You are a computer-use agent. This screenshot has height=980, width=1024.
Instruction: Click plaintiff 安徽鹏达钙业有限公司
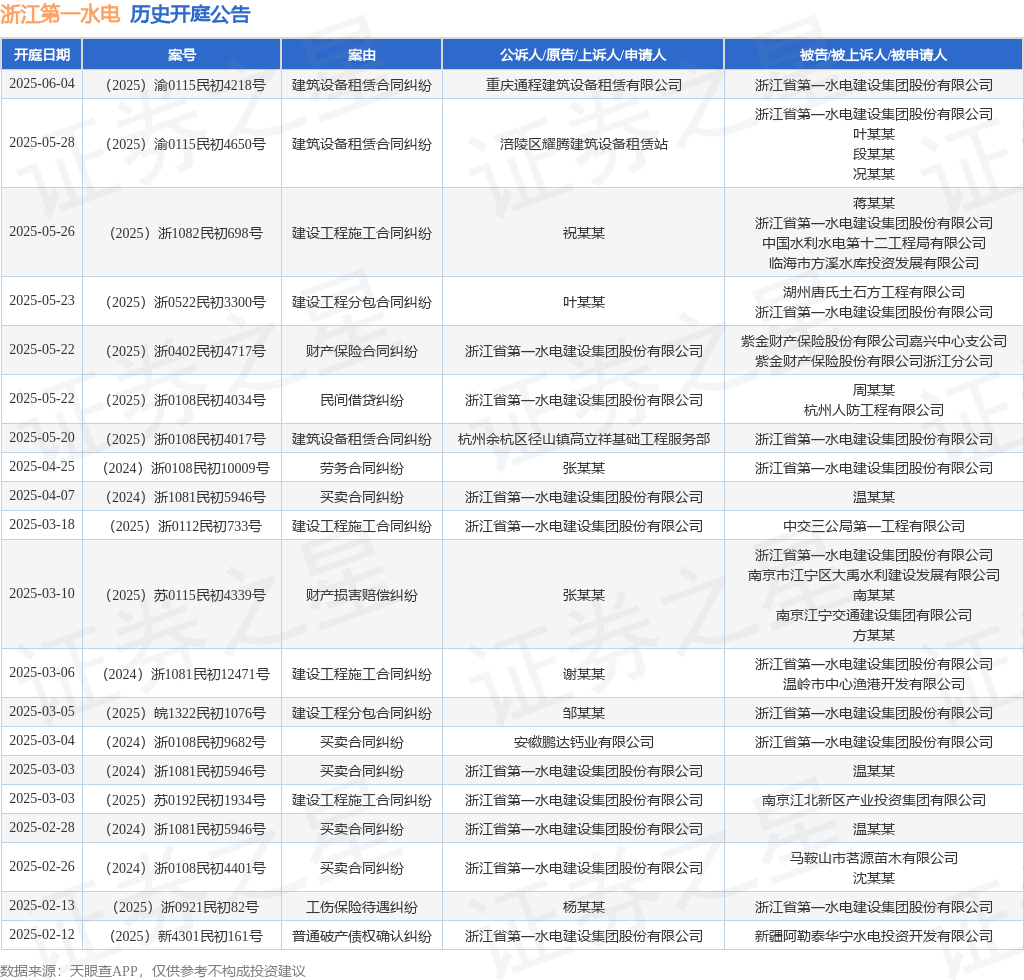[x=583, y=742]
